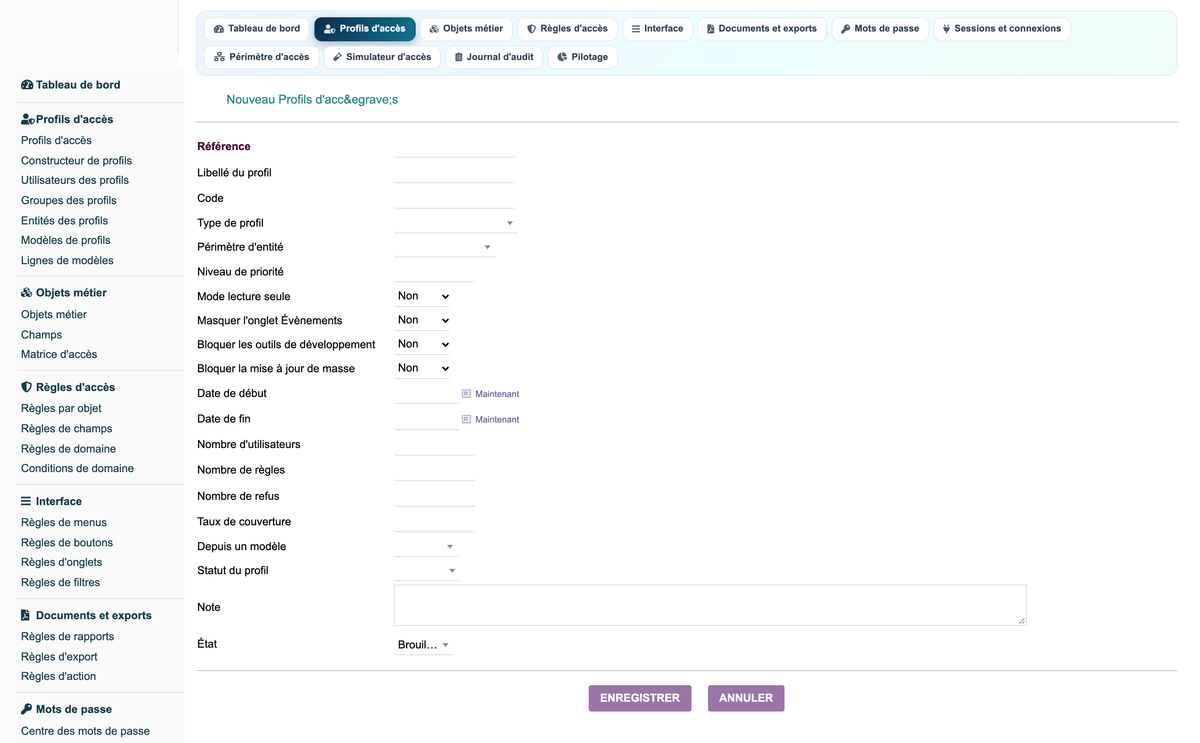Expand the Statut du profil dropdown
1200x743 pixels.
tap(426, 571)
